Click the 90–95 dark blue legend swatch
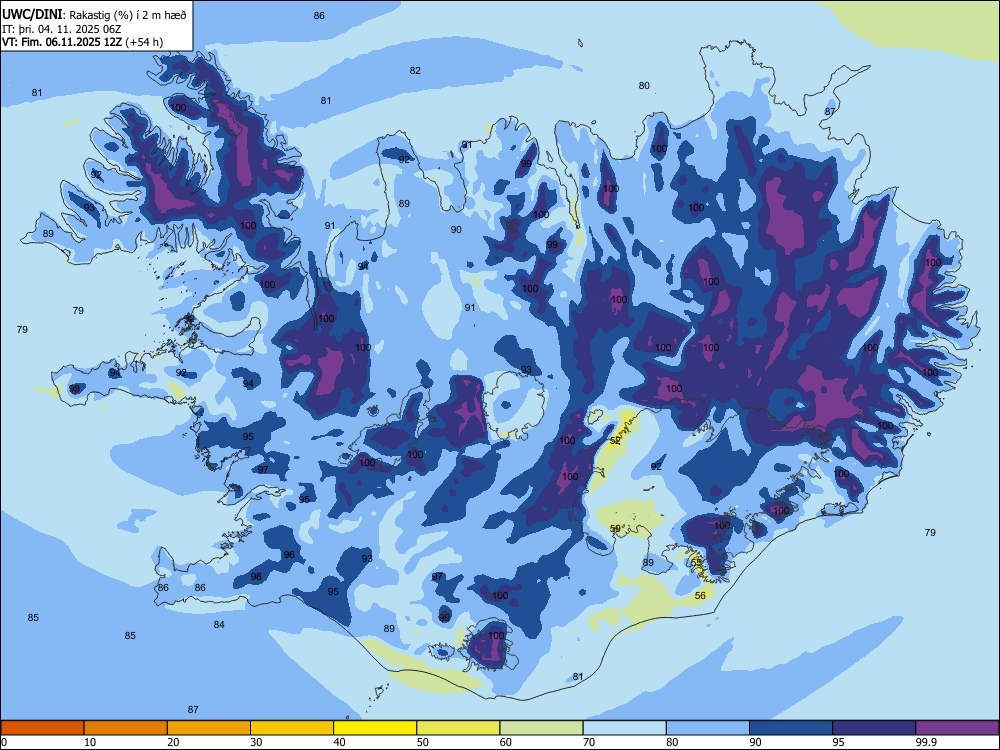Image resolution: width=1000 pixels, height=750 pixels. tap(791, 728)
